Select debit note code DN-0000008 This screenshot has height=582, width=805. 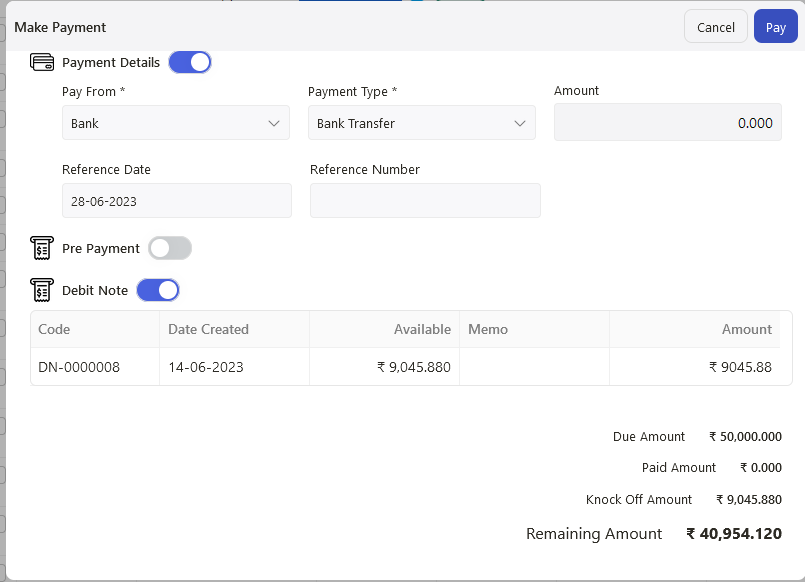tap(79, 367)
